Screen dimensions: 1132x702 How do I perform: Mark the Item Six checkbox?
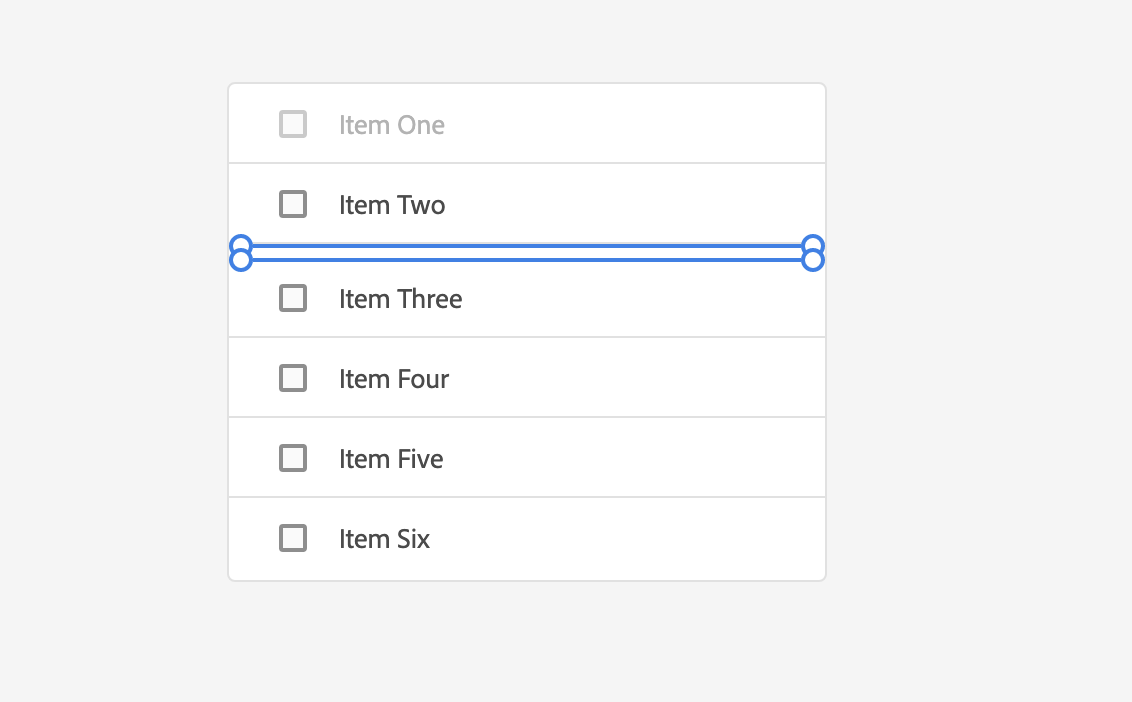coord(293,538)
